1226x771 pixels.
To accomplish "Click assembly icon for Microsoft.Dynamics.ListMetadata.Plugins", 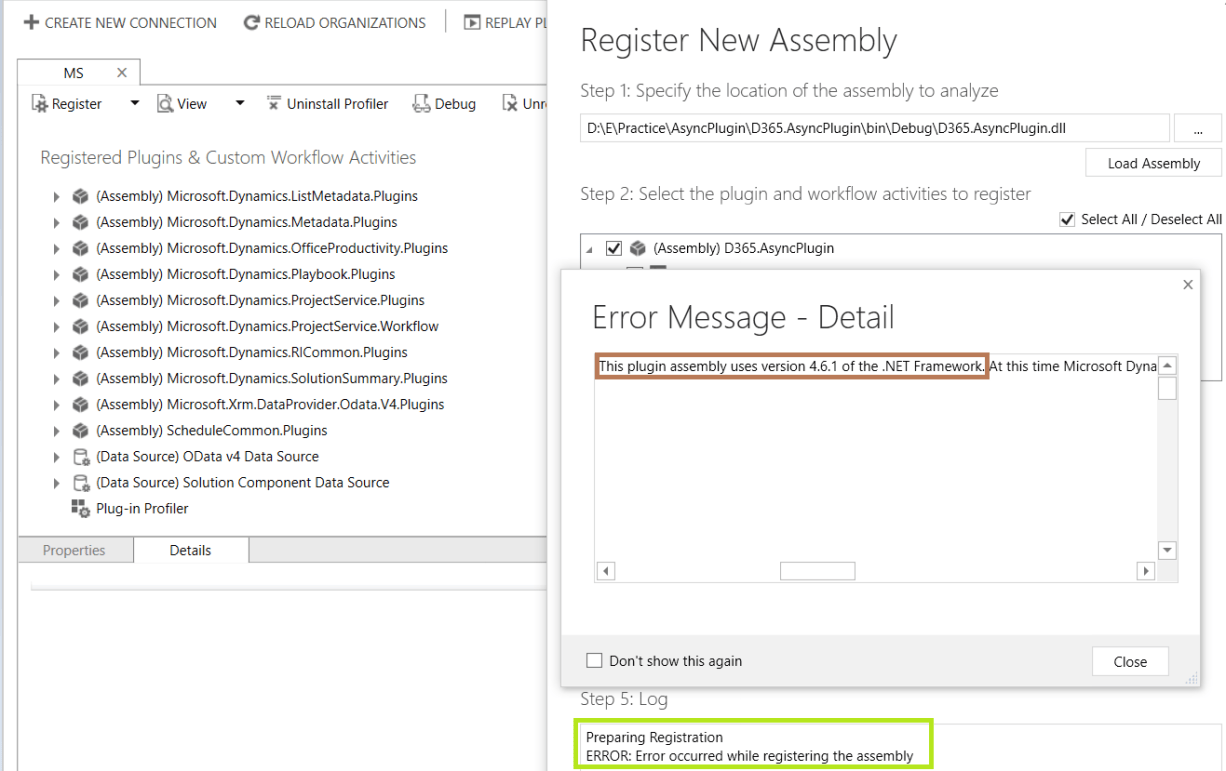I will (81, 196).
